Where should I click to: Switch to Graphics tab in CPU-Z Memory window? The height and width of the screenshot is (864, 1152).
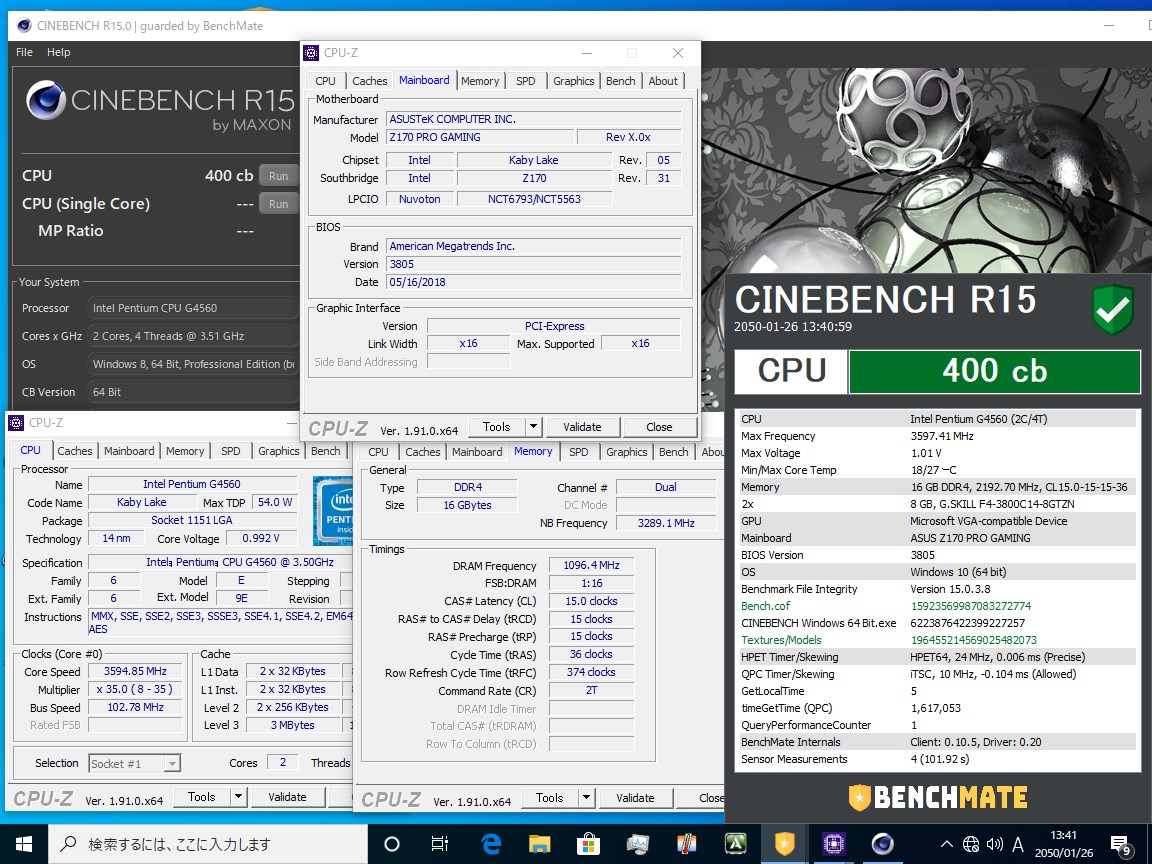pyautogui.click(x=627, y=452)
